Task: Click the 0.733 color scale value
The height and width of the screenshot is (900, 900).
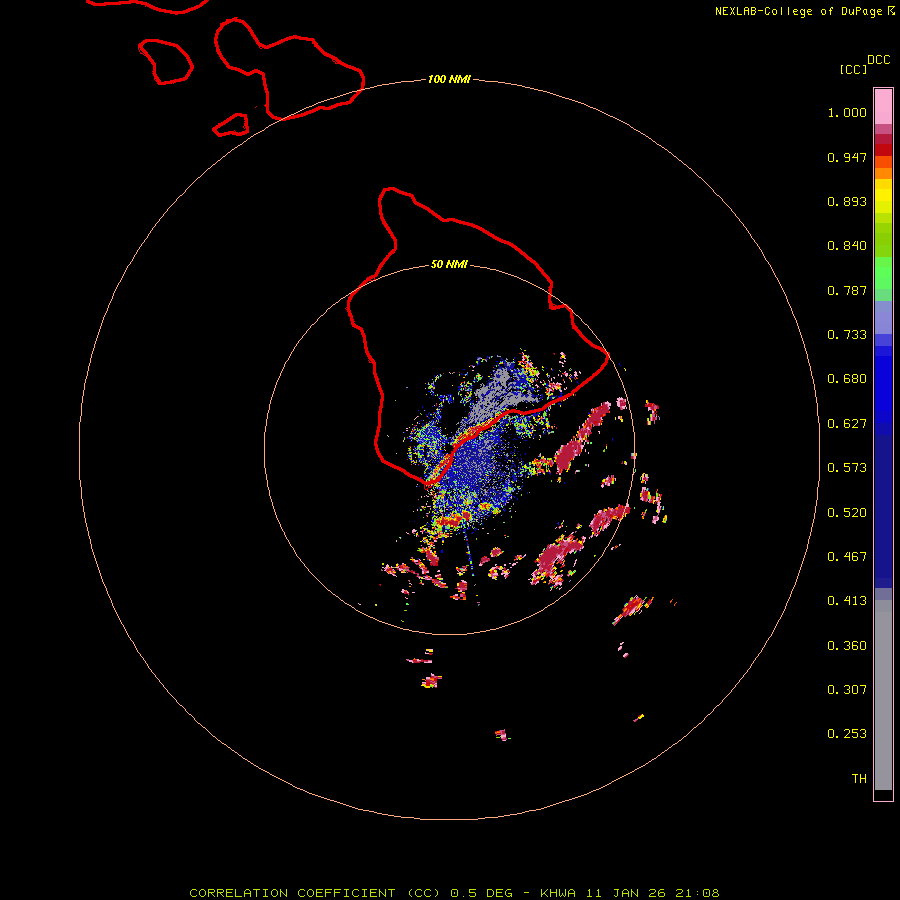Action: [847, 335]
